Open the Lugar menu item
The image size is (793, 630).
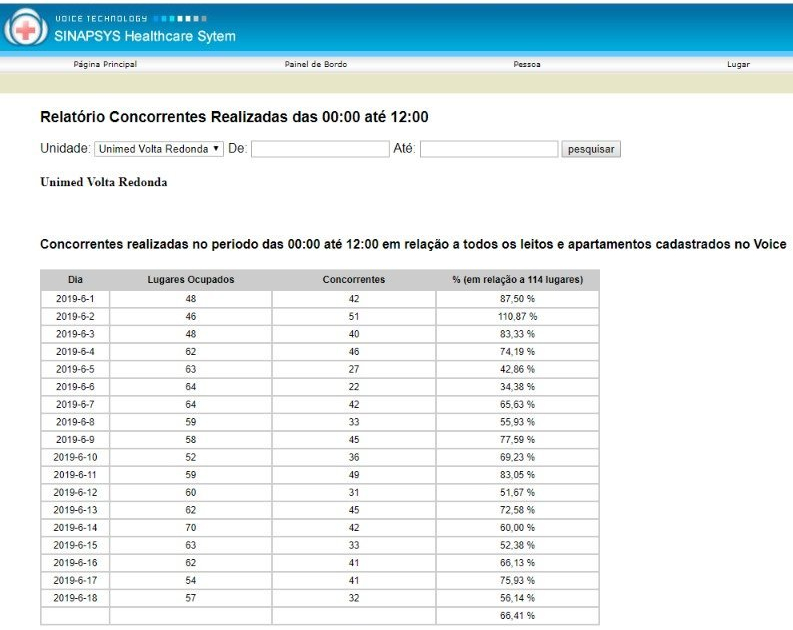(x=738, y=64)
